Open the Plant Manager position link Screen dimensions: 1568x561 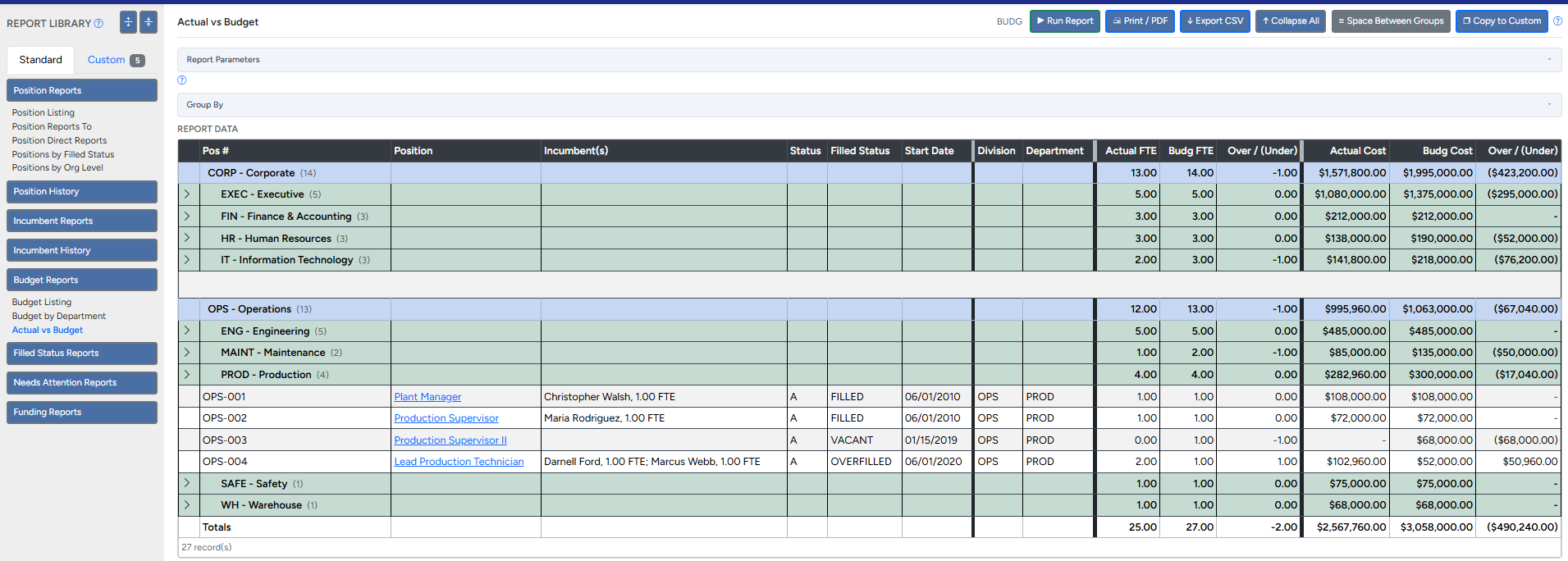click(x=427, y=397)
